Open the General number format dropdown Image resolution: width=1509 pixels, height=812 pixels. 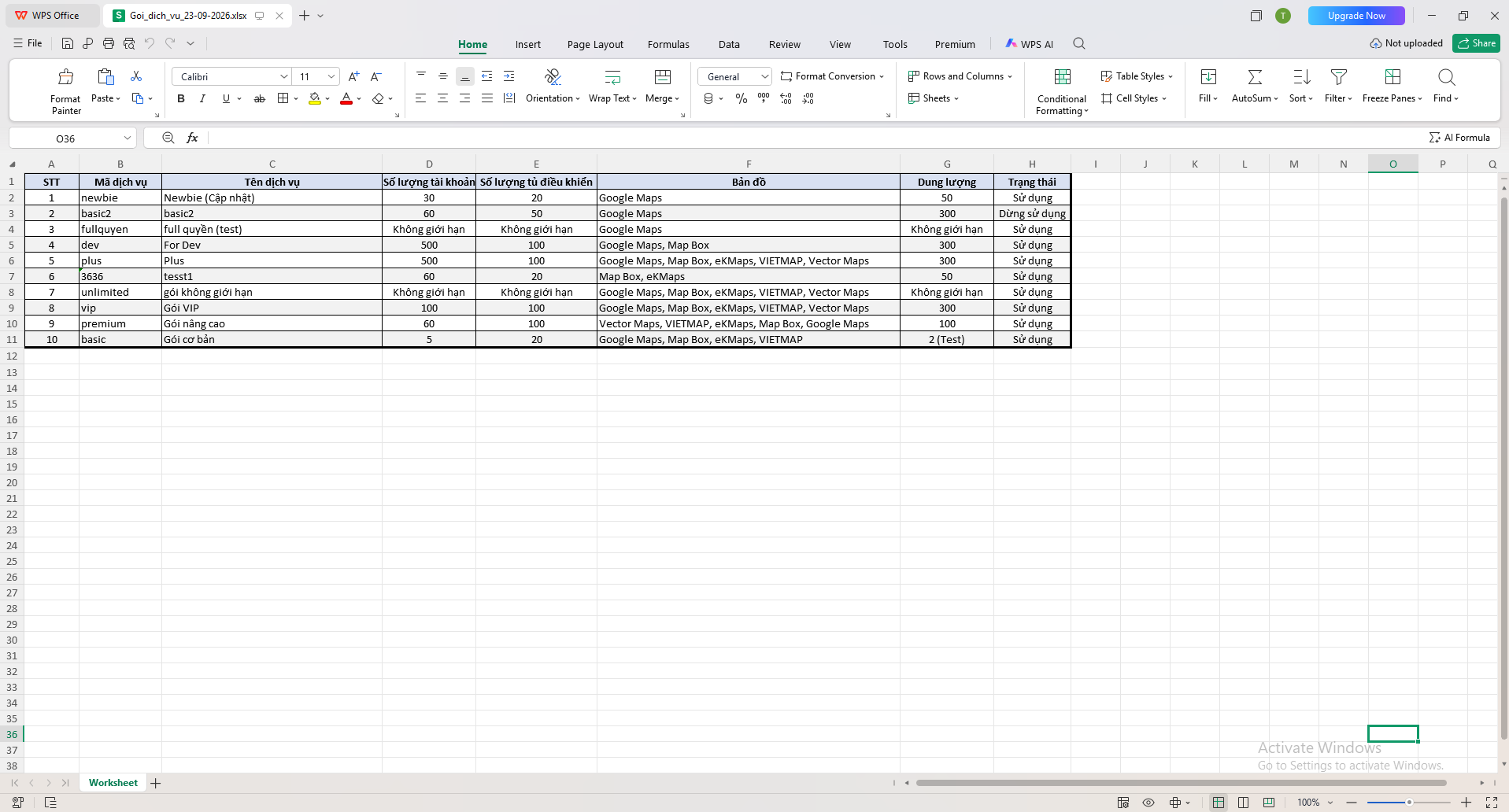764,76
